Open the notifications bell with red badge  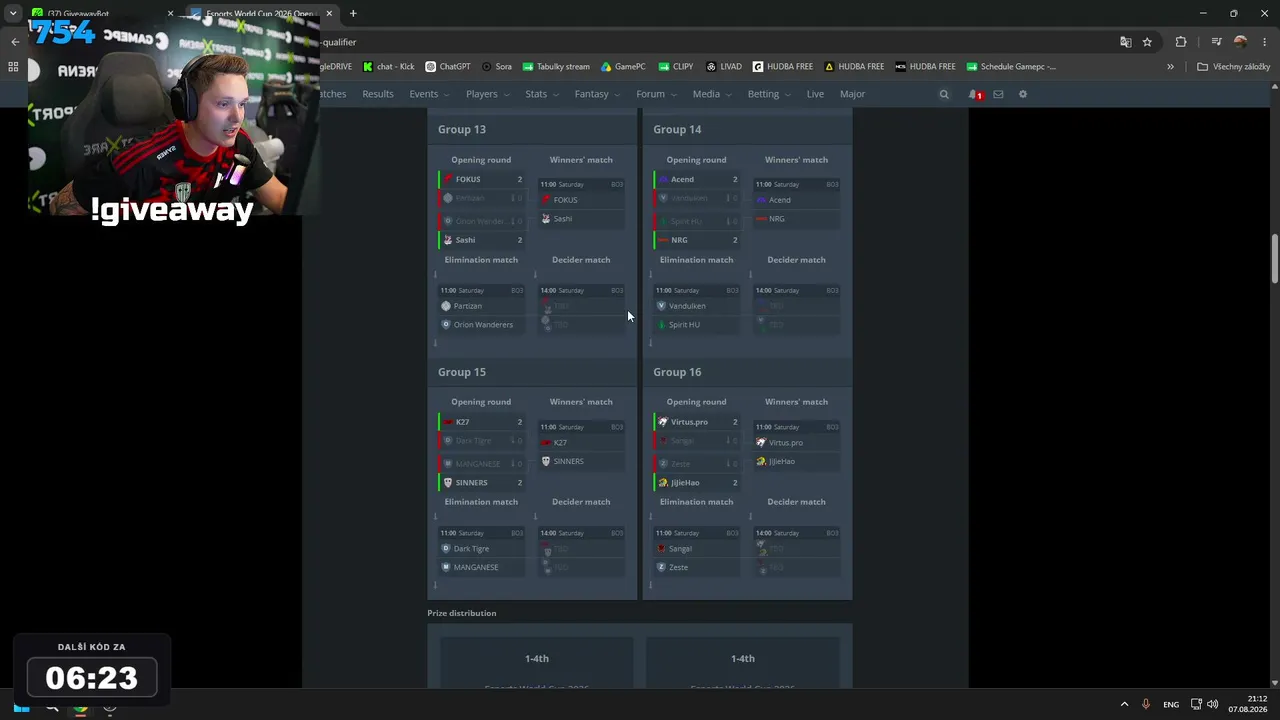point(974,94)
